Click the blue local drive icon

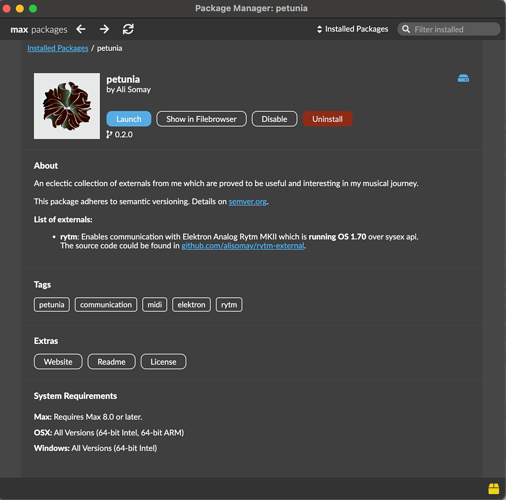463,78
